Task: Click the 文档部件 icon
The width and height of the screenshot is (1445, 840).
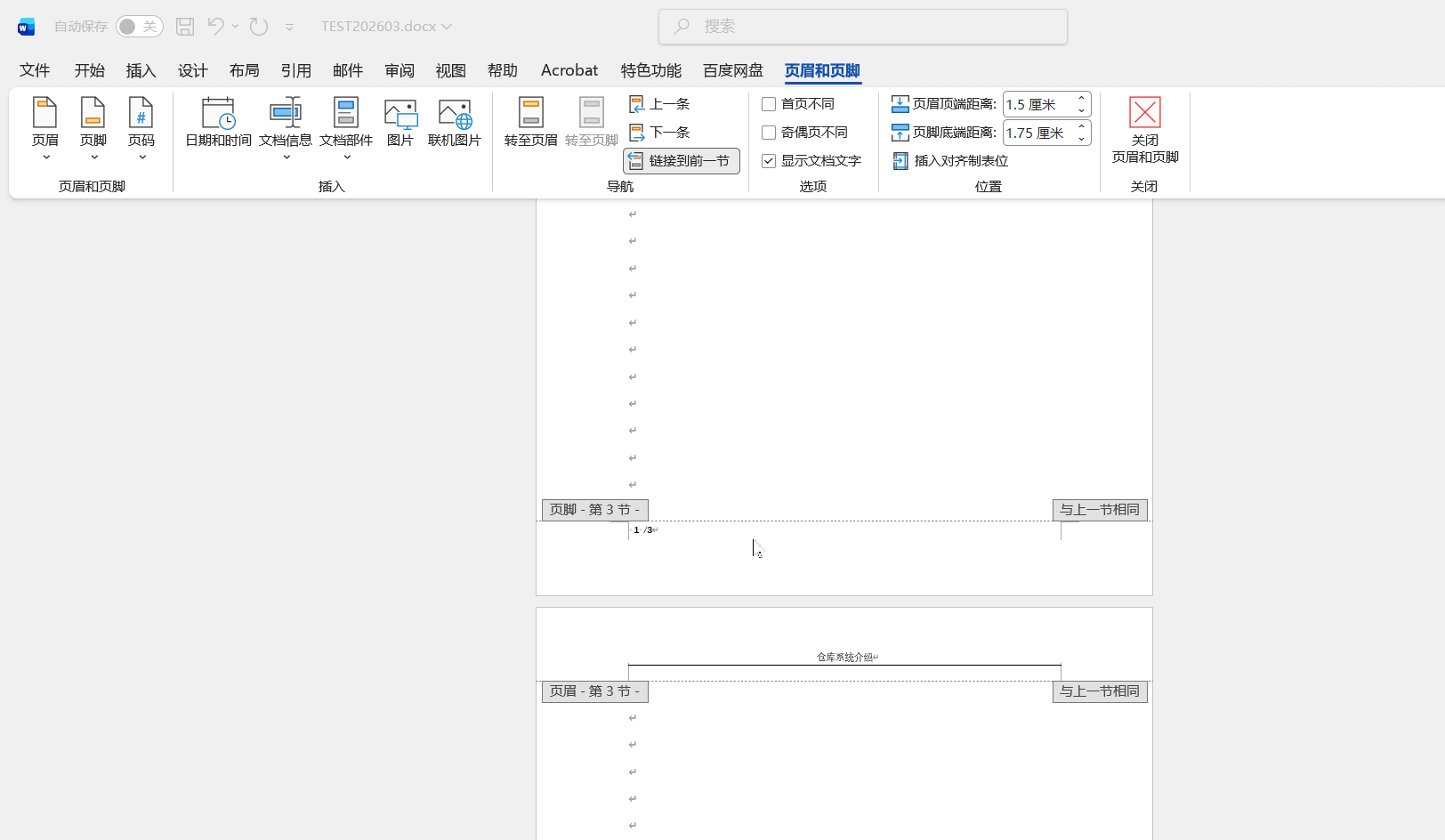Action: coord(346,113)
